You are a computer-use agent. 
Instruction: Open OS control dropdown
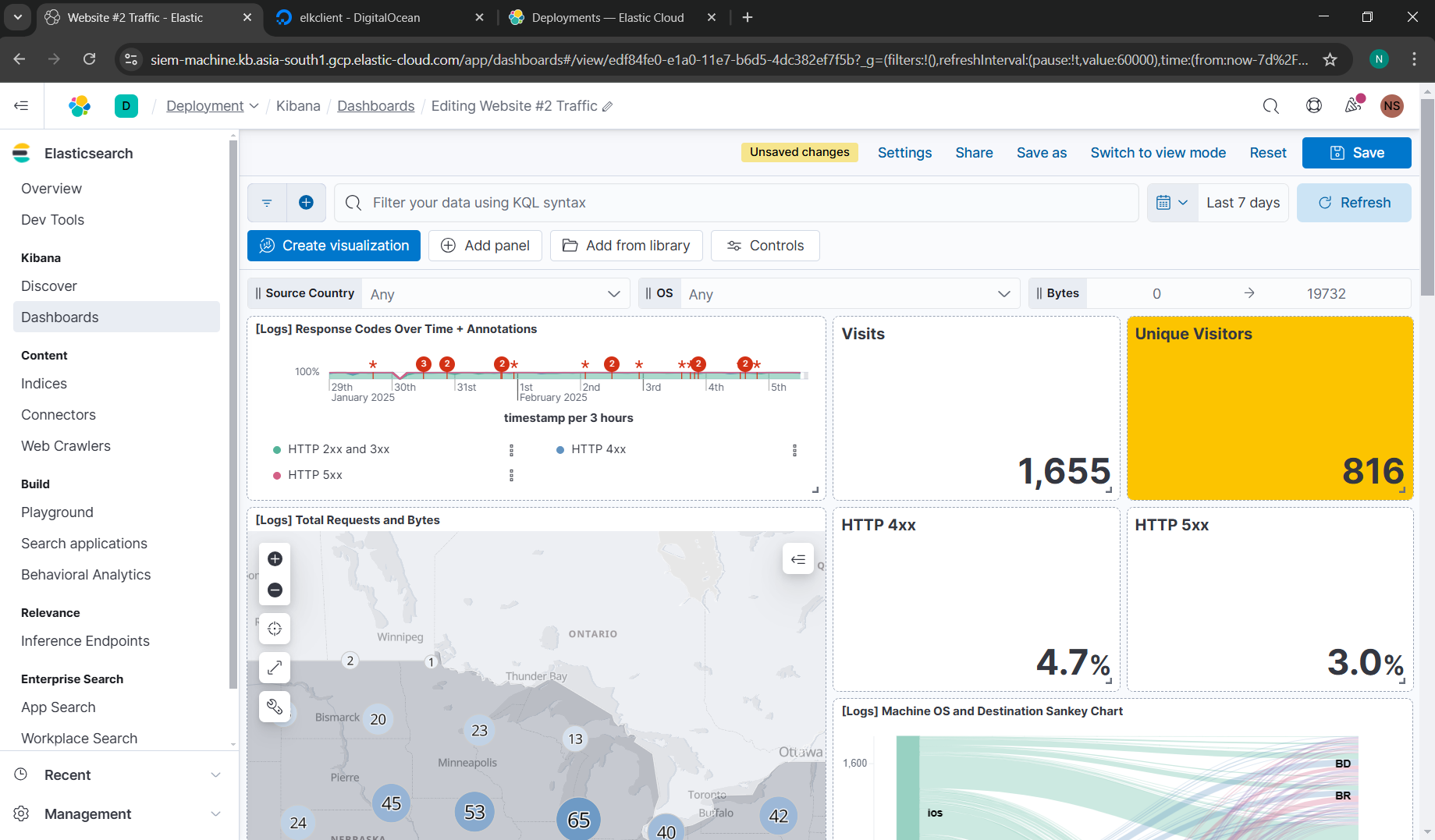click(850, 294)
